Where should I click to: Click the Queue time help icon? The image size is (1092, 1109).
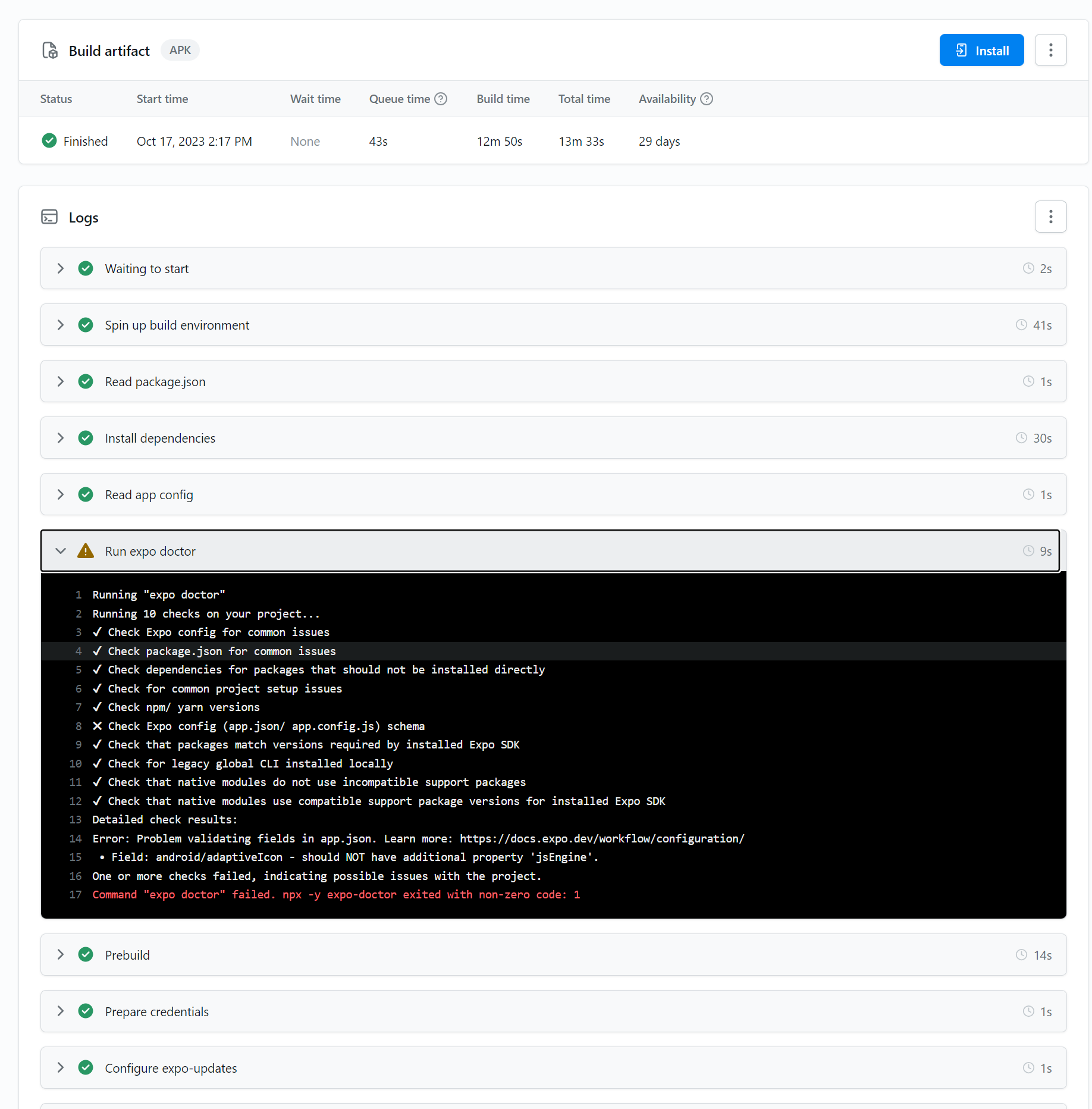[441, 99]
